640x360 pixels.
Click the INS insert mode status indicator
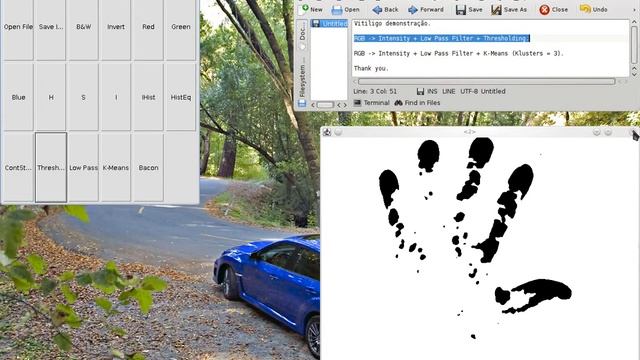coord(432,91)
